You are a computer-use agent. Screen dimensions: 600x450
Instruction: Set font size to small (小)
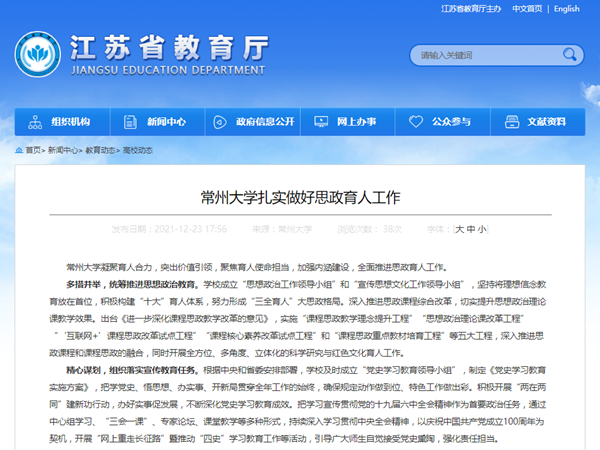pos(482,229)
